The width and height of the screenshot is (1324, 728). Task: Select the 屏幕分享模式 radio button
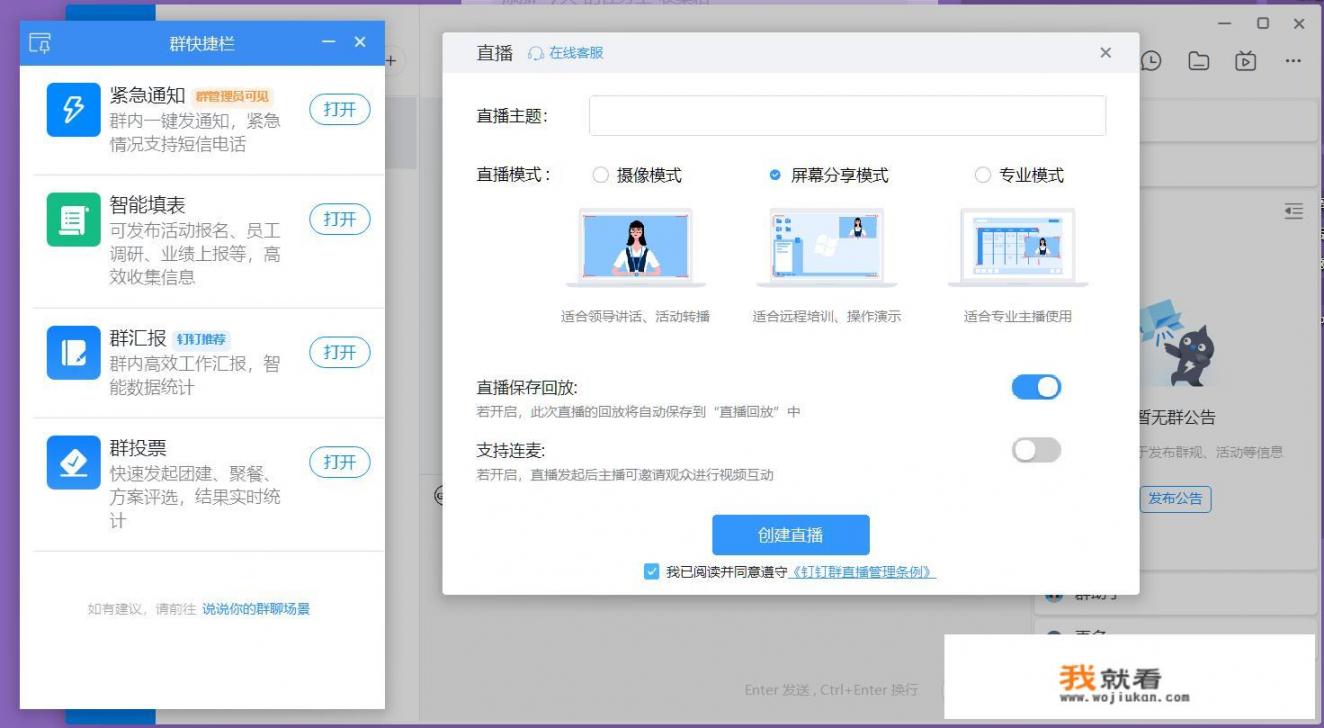point(775,175)
